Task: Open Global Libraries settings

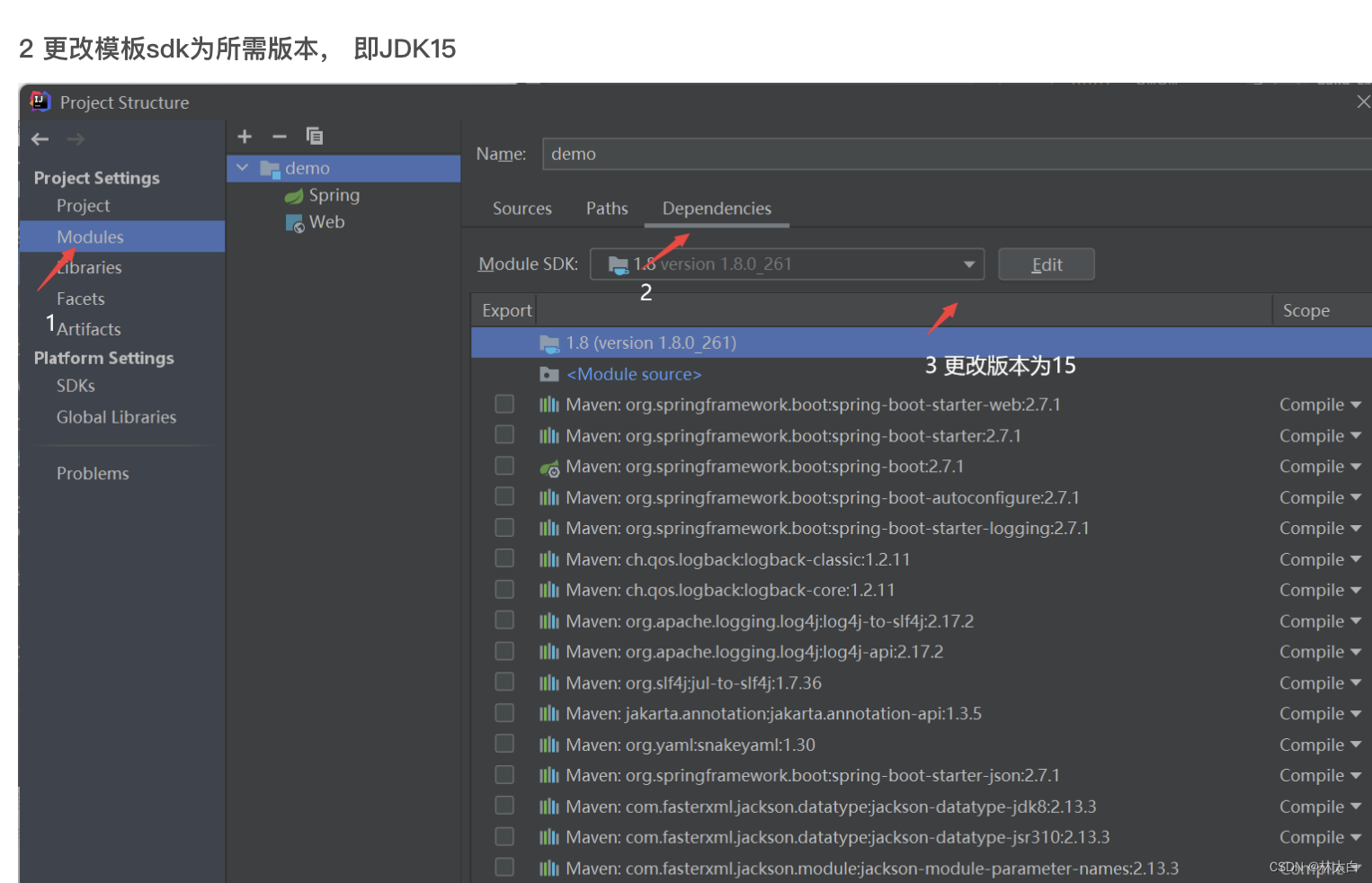Action: tap(116, 417)
